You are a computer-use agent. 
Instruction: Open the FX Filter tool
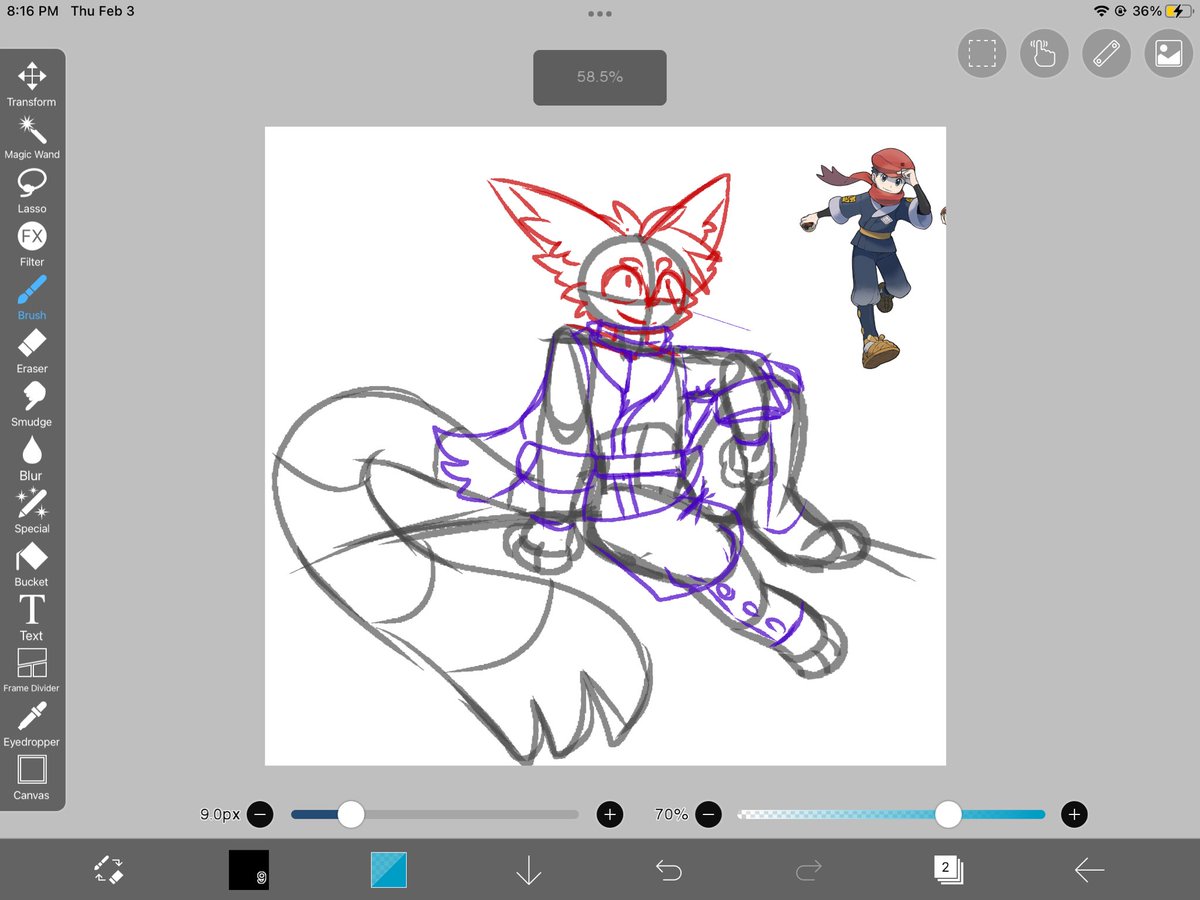click(x=32, y=244)
